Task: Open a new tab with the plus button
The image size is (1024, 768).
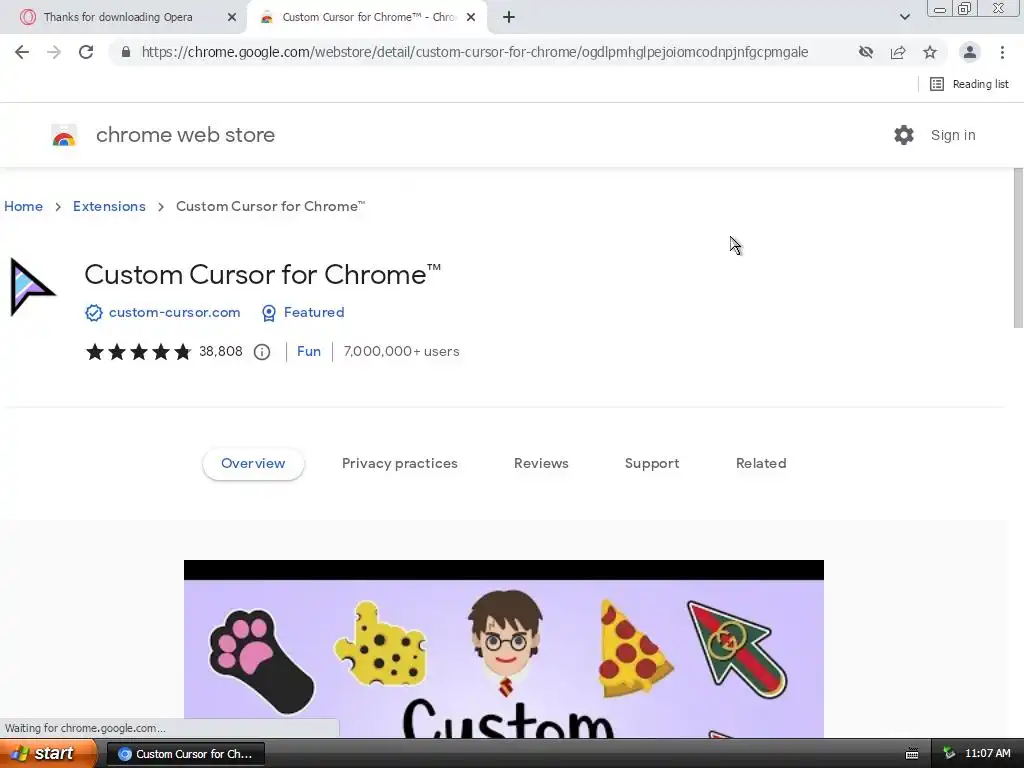Action: pos(509,18)
